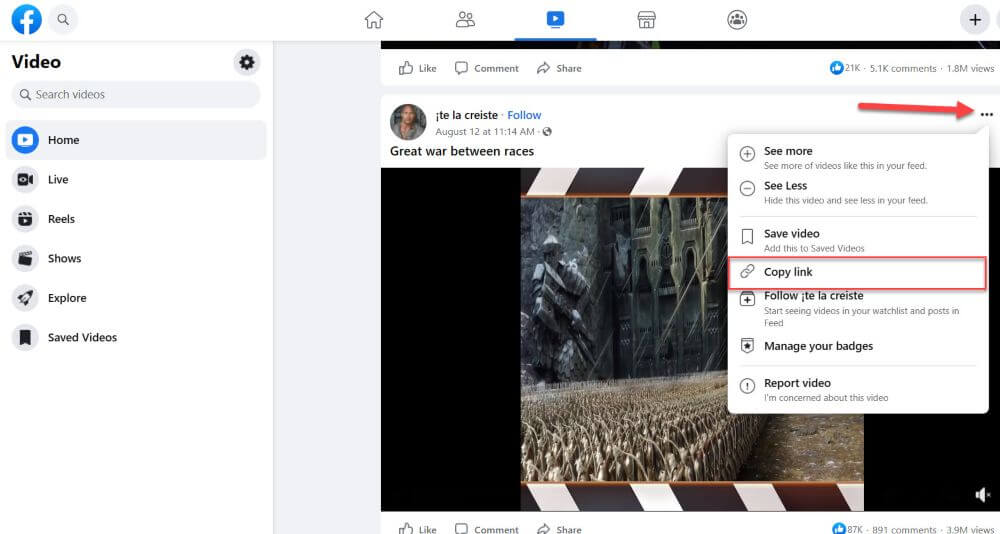Open the 891 comments link

coord(904,530)
